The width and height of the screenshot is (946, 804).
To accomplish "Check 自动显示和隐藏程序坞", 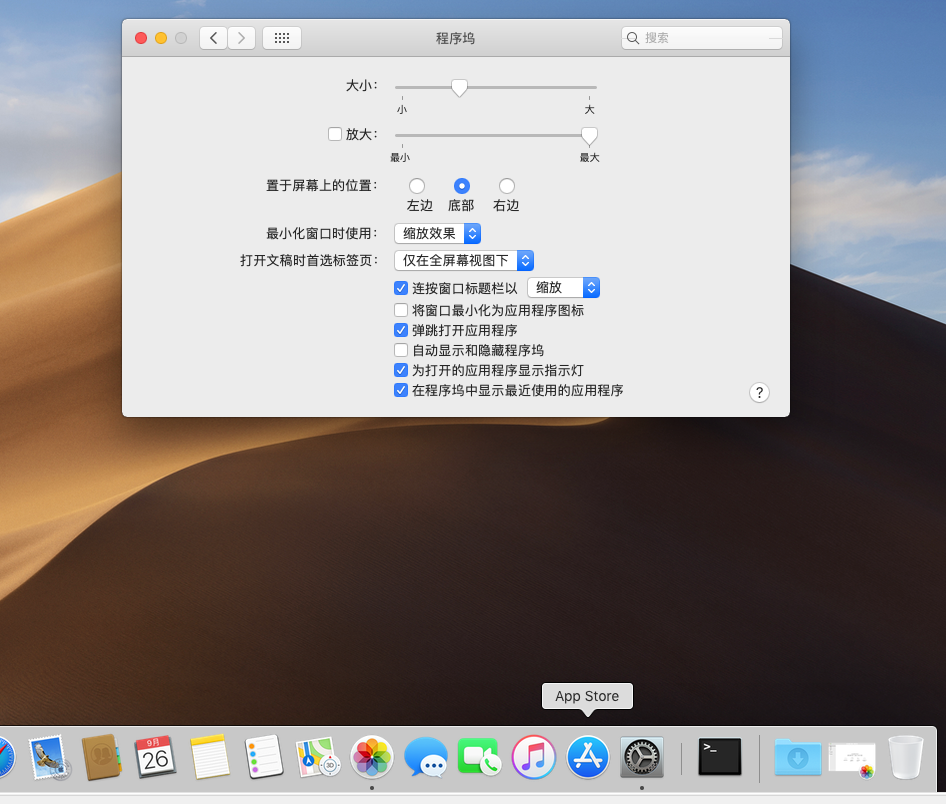I will click(401, 350).
